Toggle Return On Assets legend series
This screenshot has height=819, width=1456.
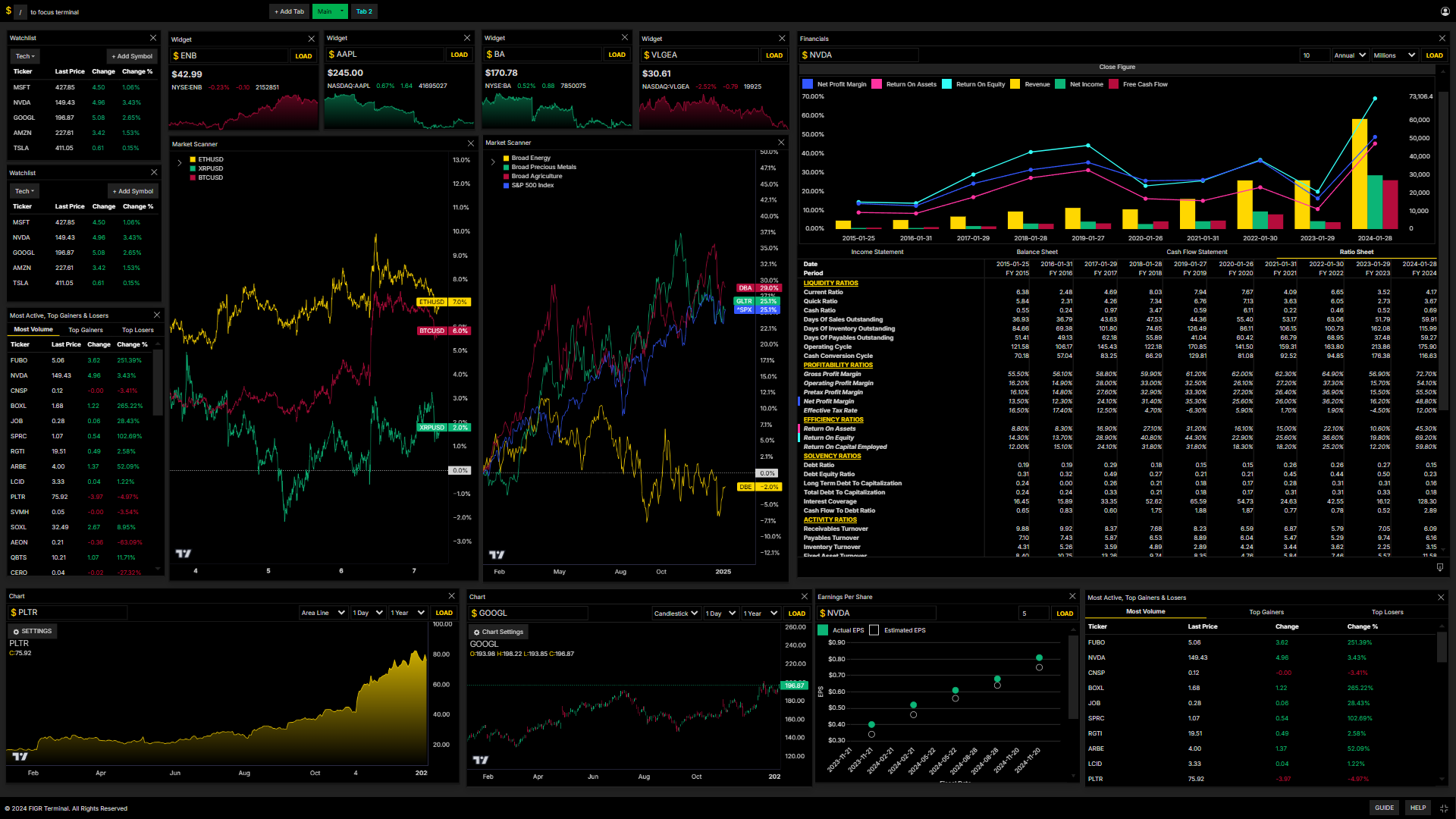(x=904, y=84)
